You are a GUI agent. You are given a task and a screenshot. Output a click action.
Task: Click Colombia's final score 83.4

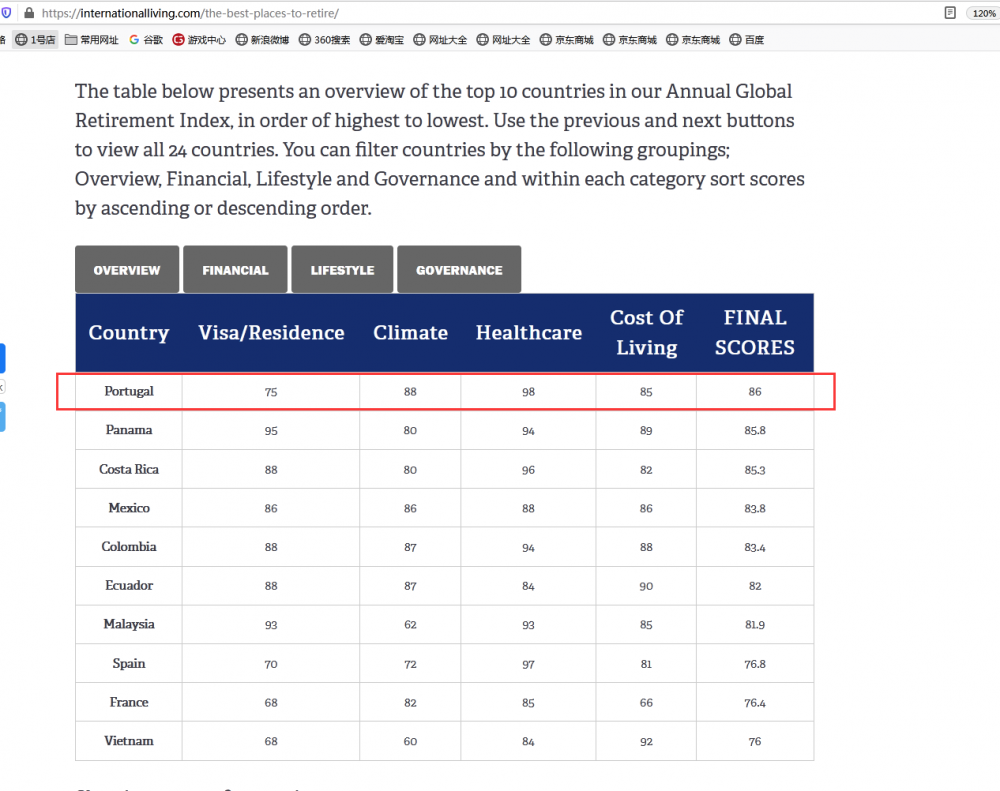(x=754, y=547)
